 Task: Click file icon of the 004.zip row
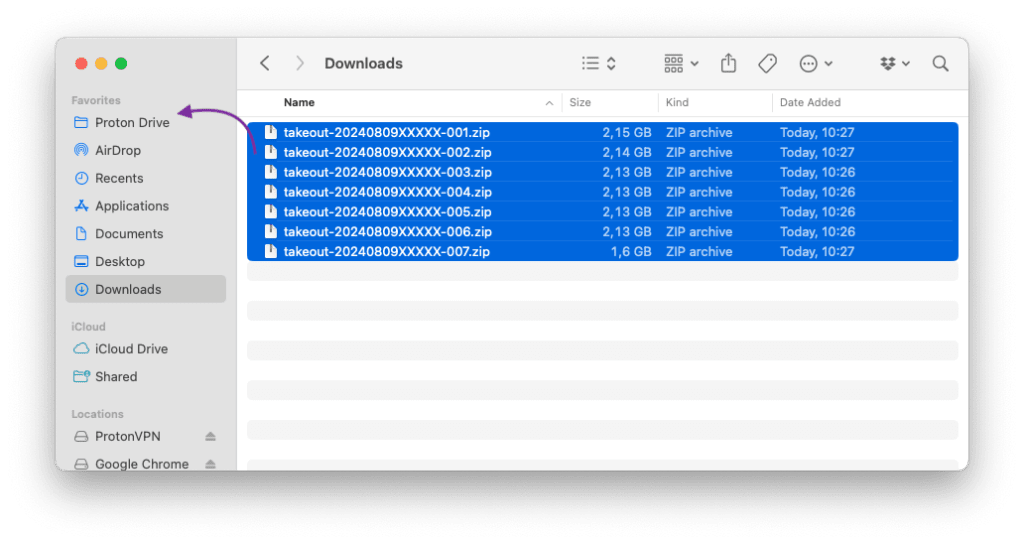270,192
